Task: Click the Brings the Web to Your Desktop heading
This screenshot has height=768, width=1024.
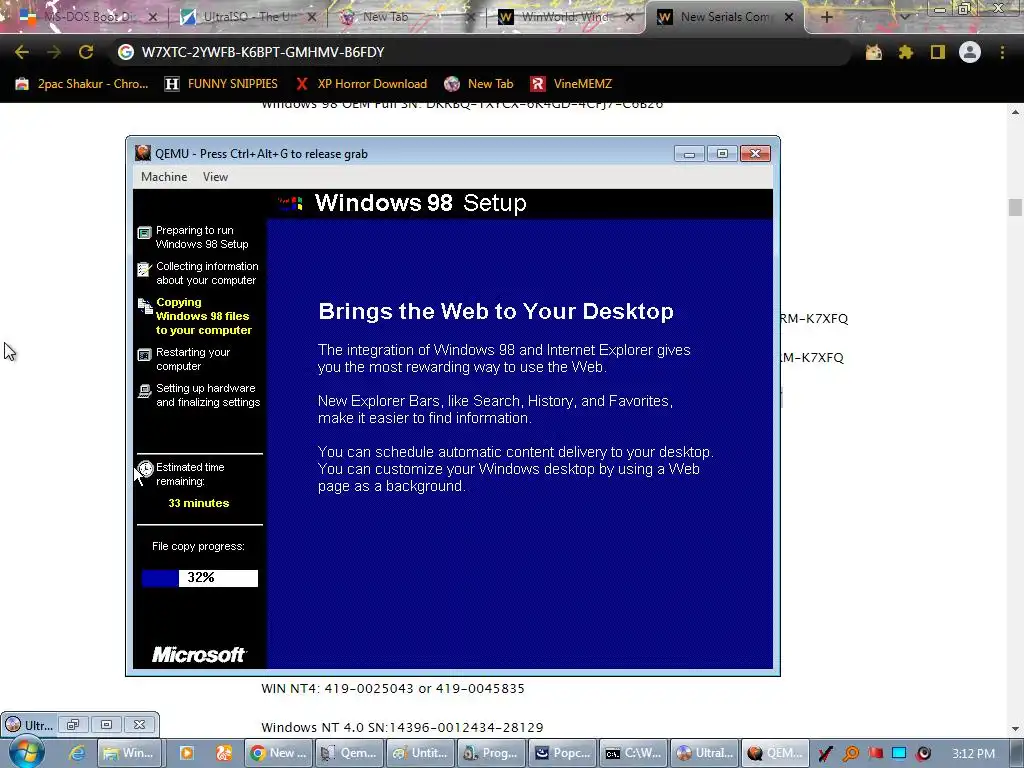Action: click(x=496, y=311)
